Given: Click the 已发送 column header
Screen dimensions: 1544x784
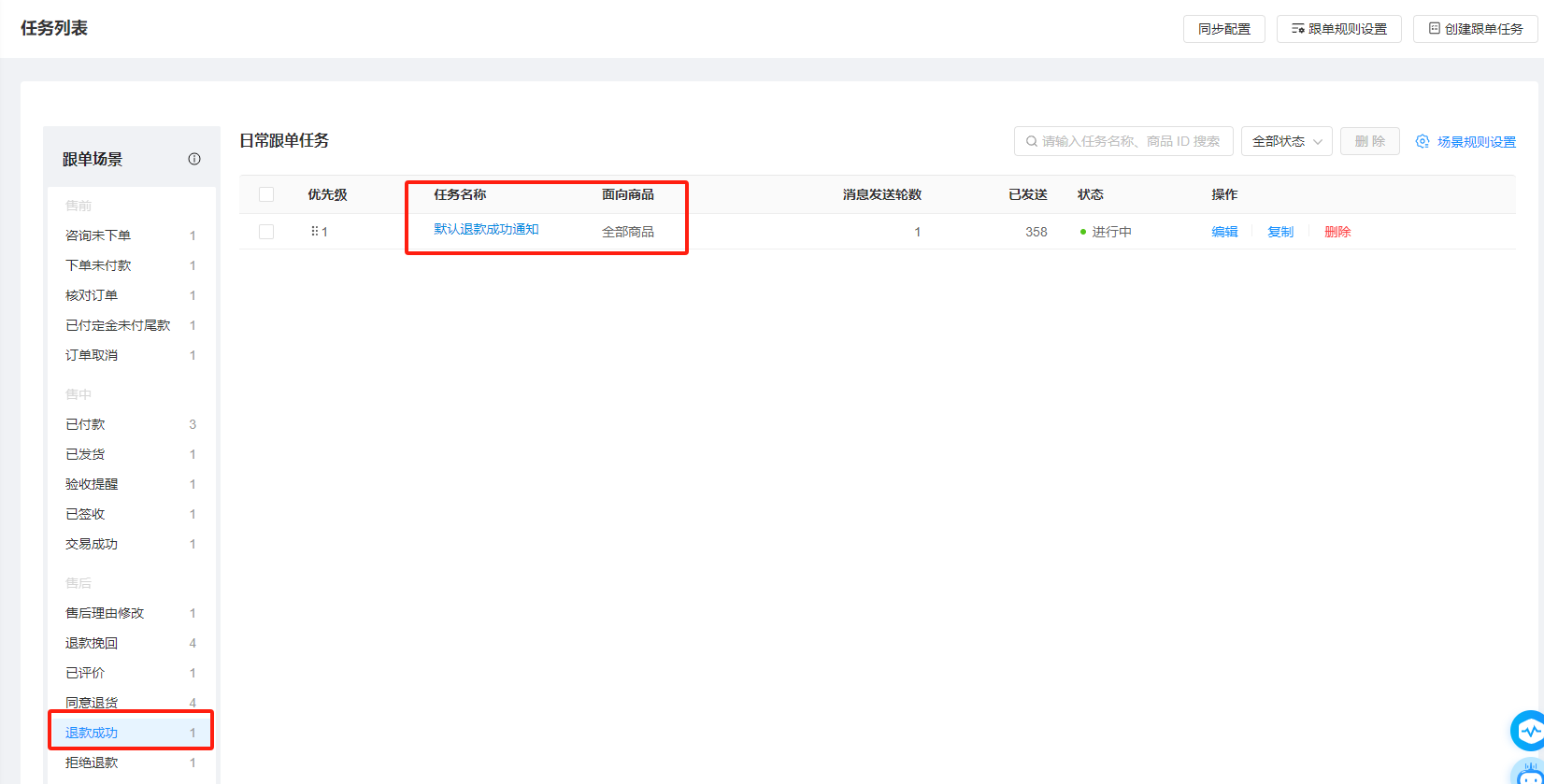Looking at the screenshot, I should tap(1028, 194).
